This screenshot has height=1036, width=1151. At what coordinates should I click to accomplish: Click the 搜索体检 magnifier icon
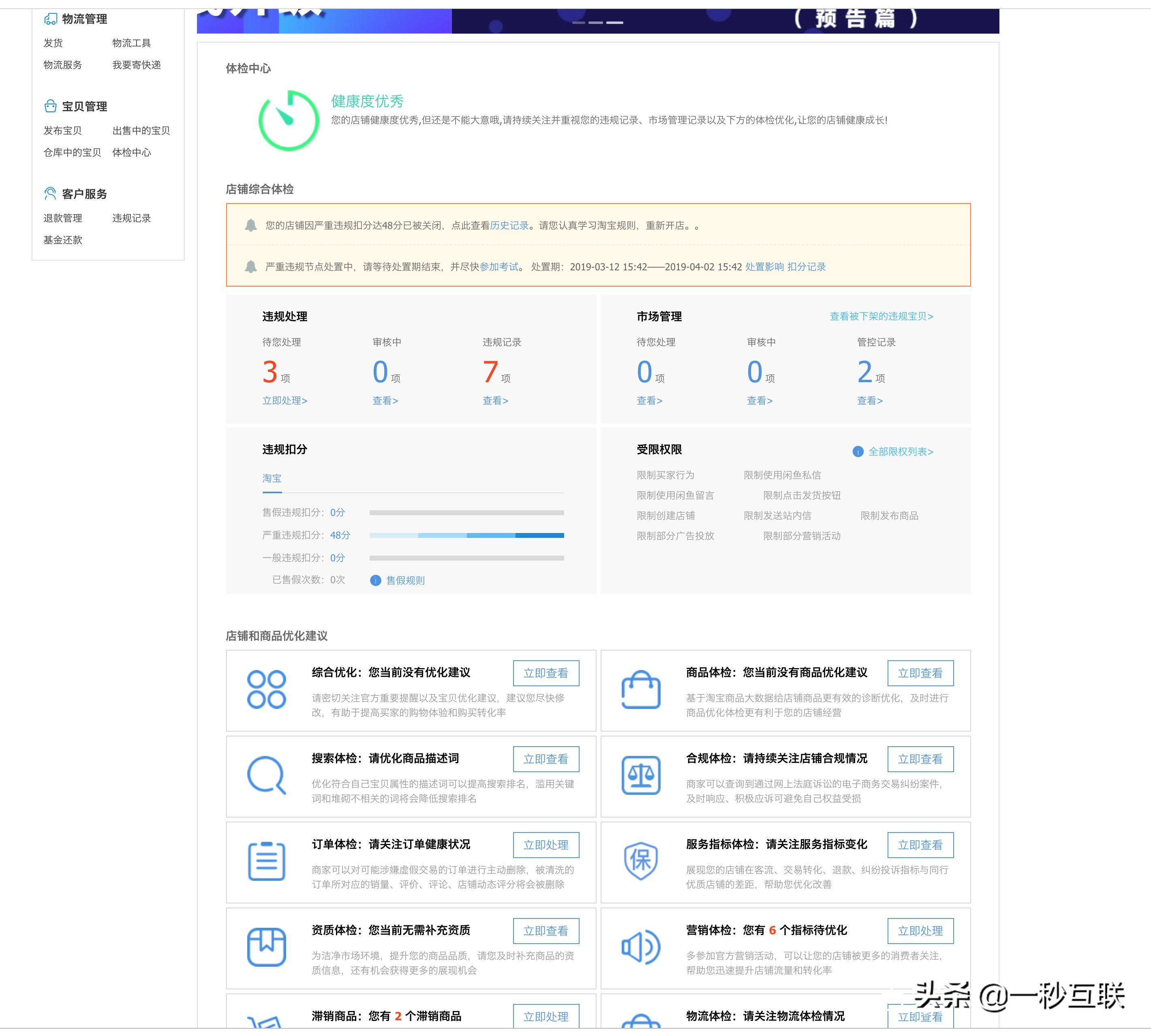pos(266,775)
